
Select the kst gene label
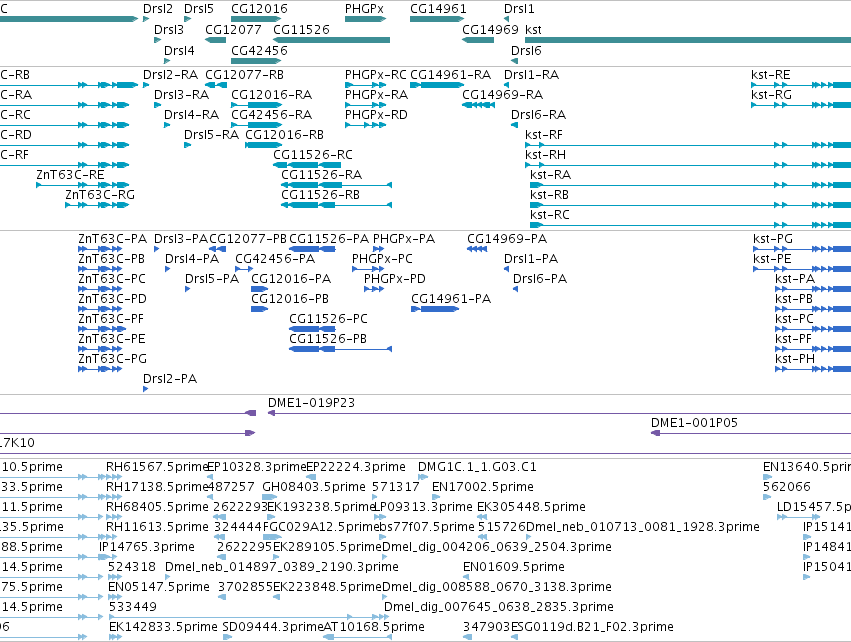click(533, 29)
